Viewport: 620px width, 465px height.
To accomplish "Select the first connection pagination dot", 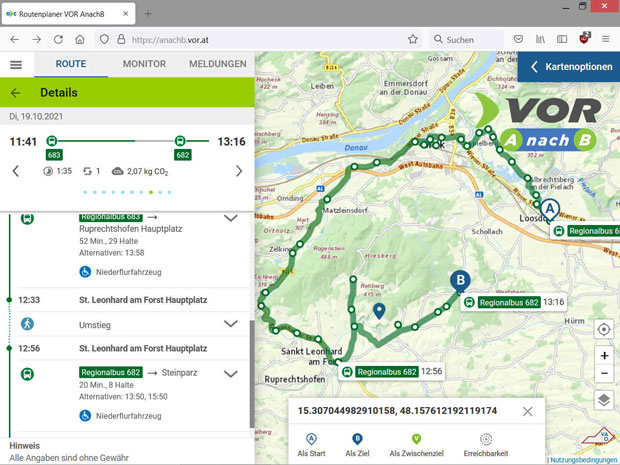I will point(85,192).
